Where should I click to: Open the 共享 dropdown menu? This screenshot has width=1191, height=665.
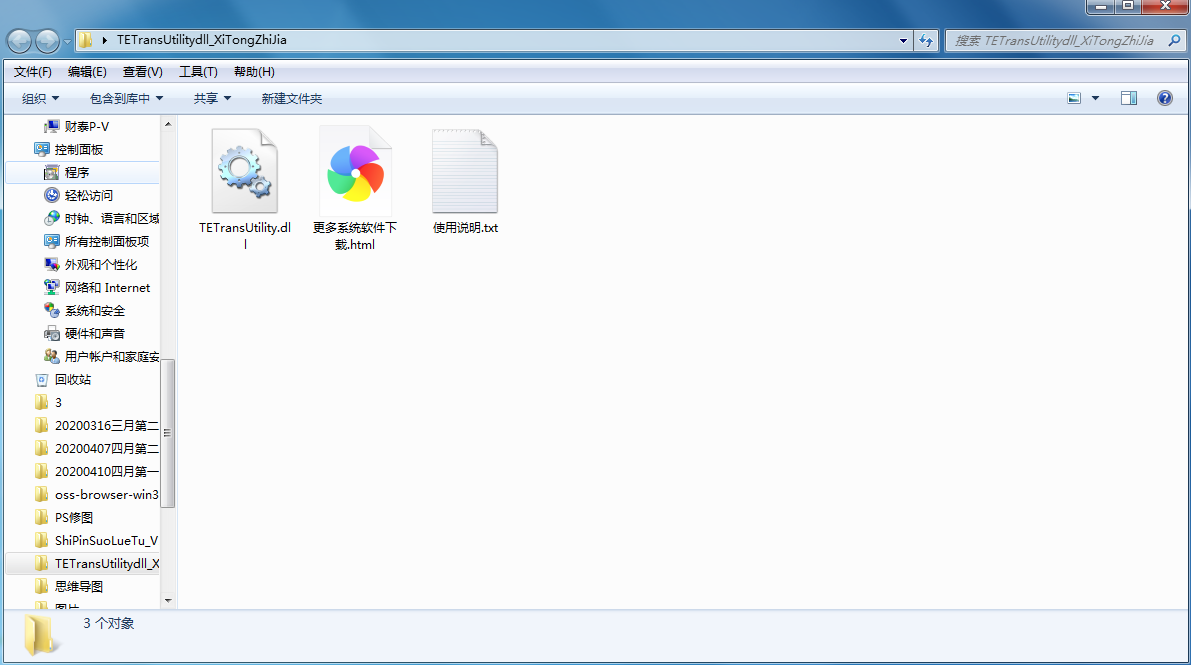(212, 98)
